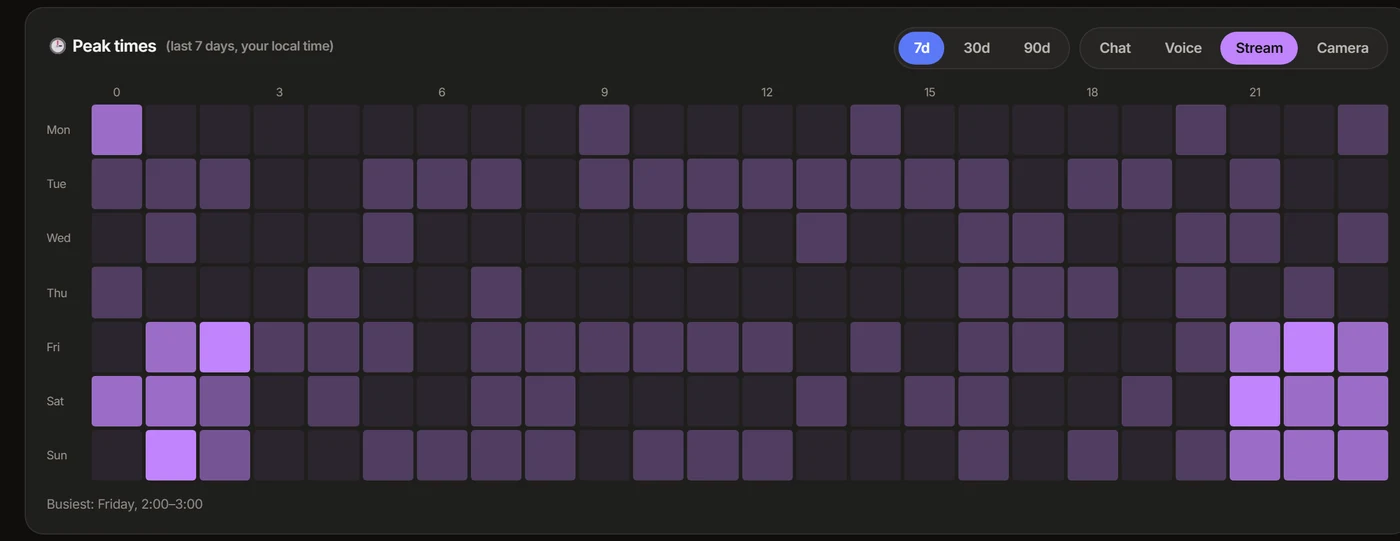Click the Wednesday hour 5 heatmap cell
Screen dimensions: 1400x541
388,238
